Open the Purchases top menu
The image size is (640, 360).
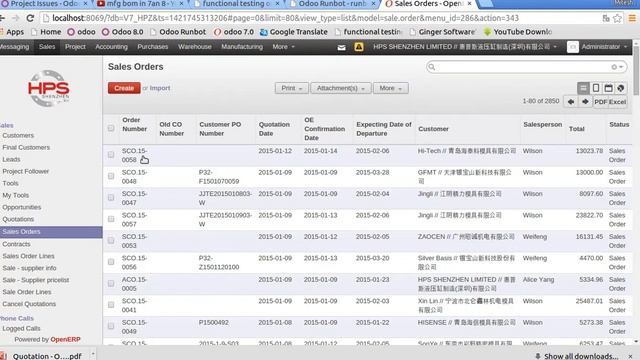tap(153, 47)
